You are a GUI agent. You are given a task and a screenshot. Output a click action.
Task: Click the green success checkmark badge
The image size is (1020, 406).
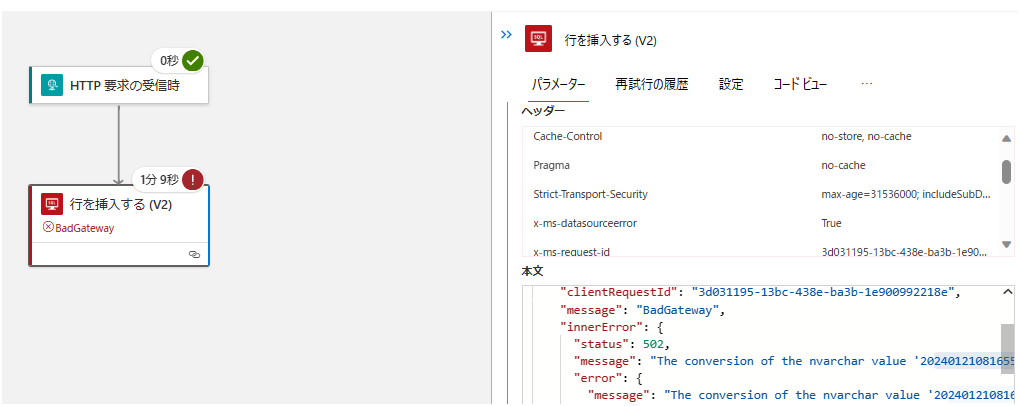point(193,61)
